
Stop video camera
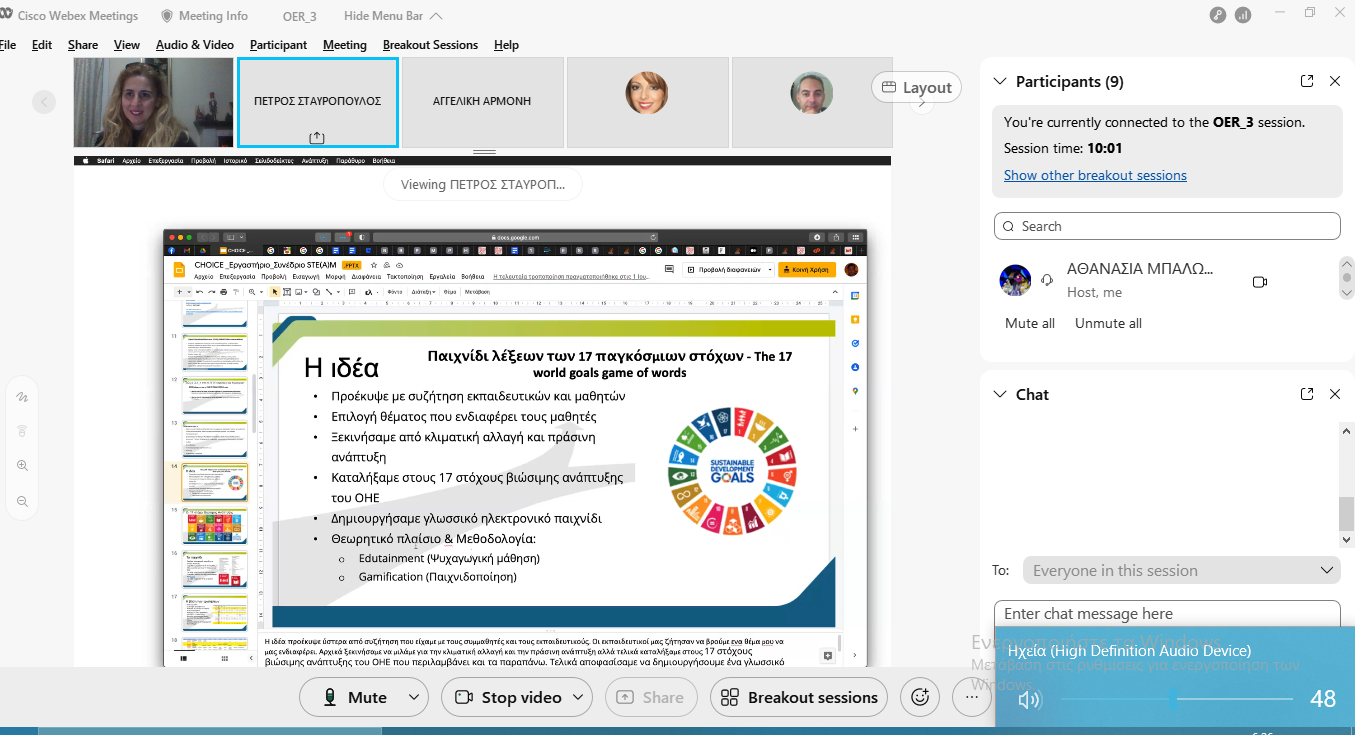tap(508, 697)
